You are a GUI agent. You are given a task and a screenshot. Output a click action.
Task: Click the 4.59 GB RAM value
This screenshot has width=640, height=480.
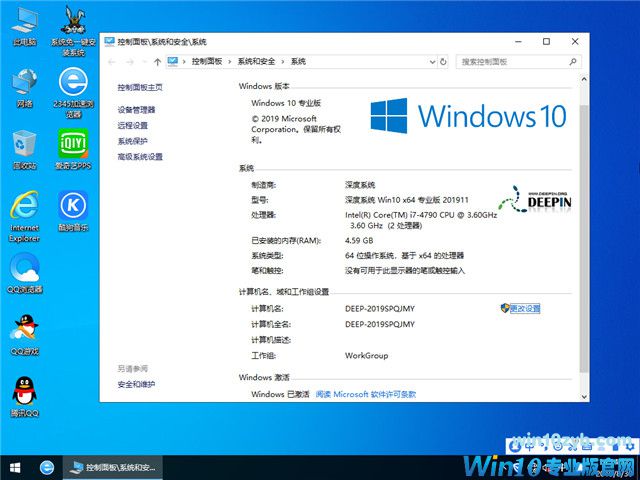click(359, 240)
